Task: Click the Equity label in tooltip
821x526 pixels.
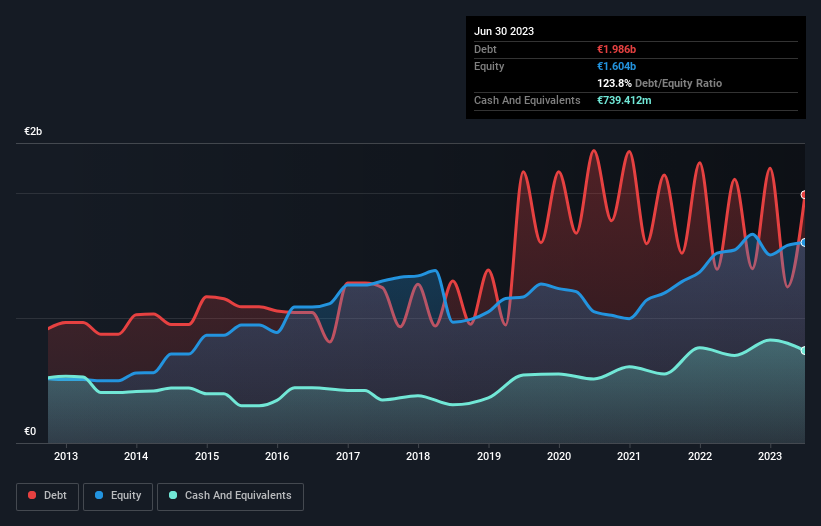Action: [x=489, y=66]
